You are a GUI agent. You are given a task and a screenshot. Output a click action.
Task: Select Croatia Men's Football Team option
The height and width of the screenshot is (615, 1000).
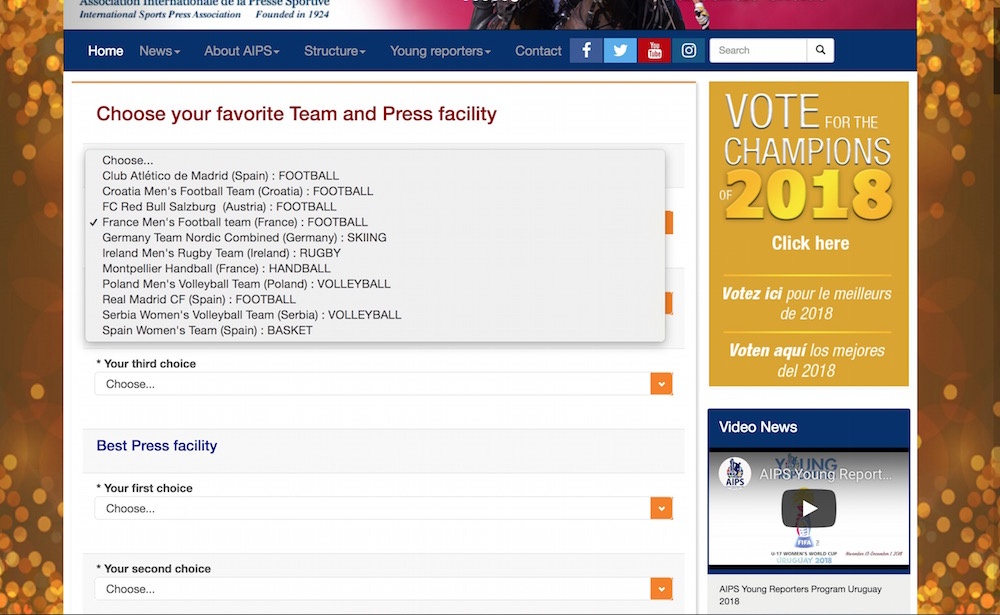[375, 191]
